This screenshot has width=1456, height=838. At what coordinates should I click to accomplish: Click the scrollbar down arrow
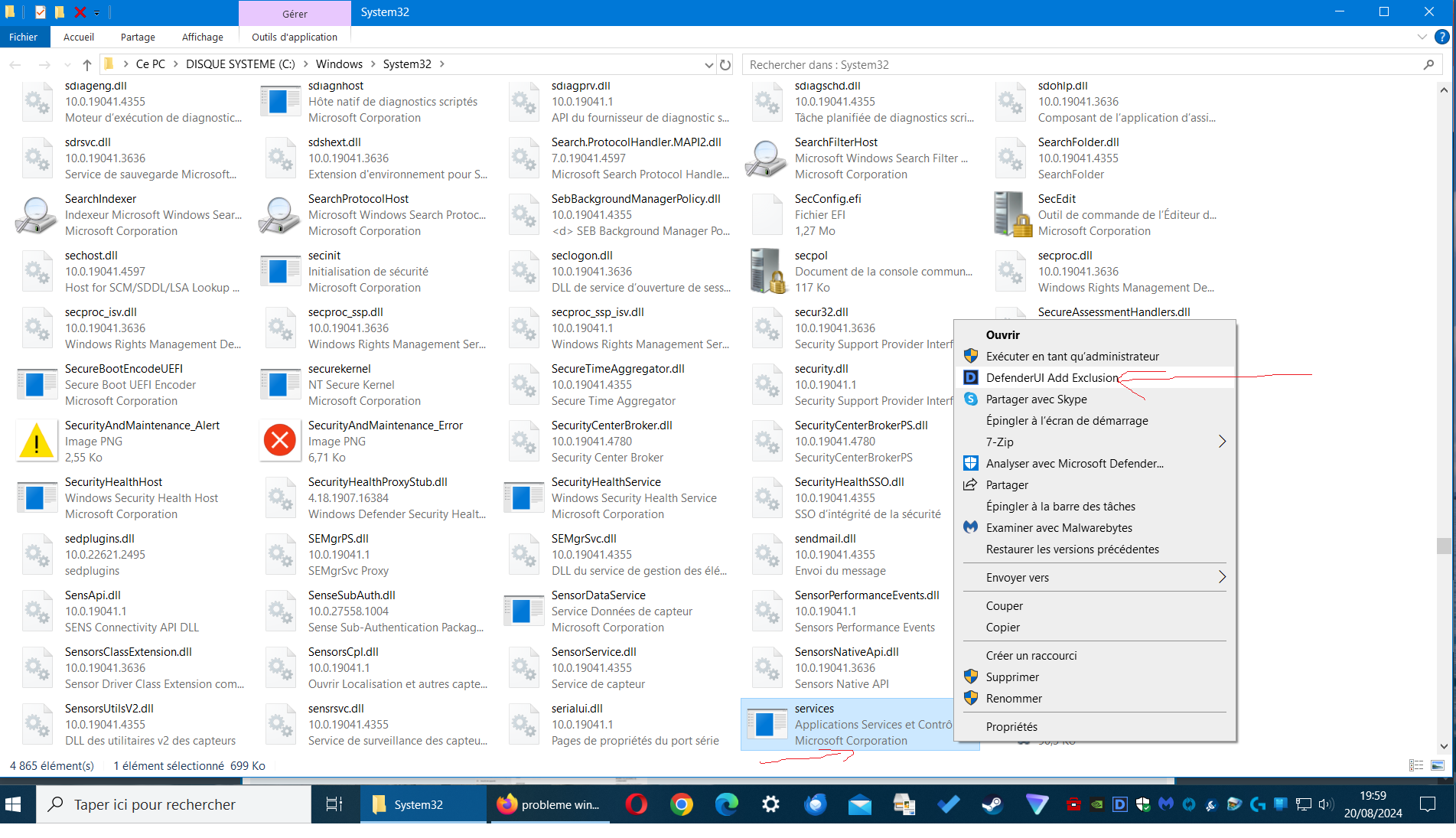[1444, 746]
